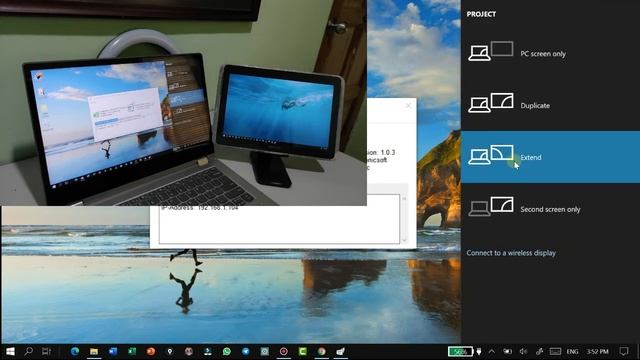Open WhatsApp from the taskbar
Screen dimensions: 640x360
pos(227,351)
